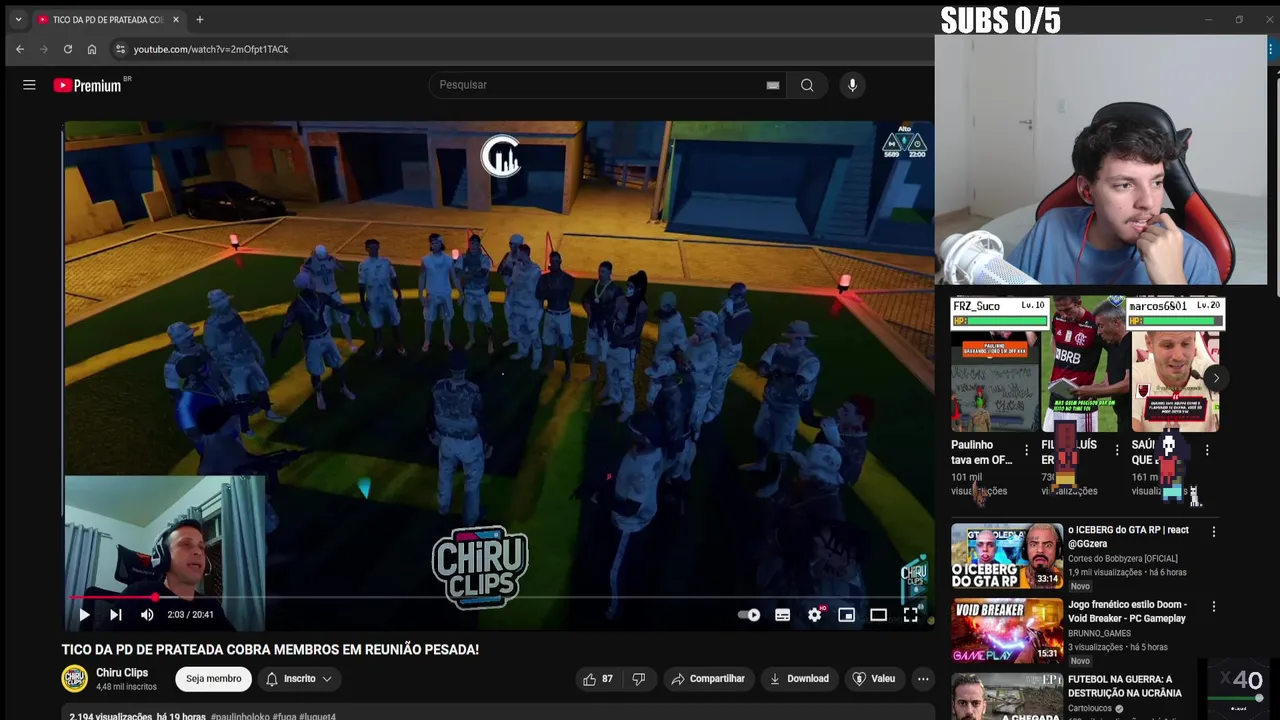
Task: Enter fullscreen mode
Action: point(910,615)
